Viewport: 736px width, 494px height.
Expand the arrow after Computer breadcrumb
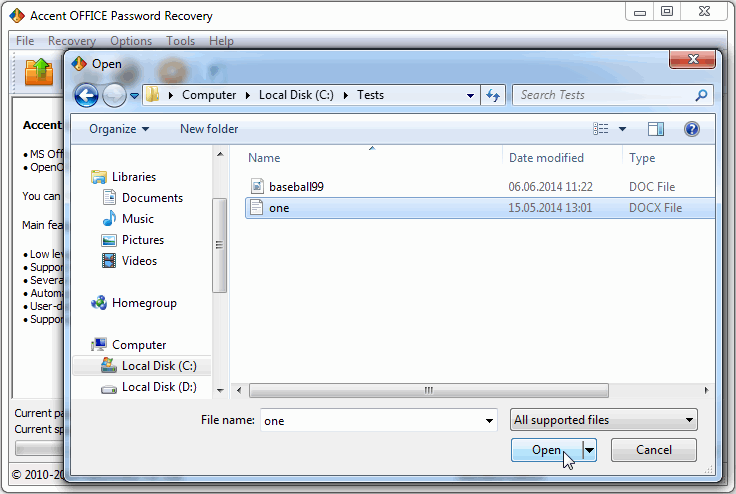[248, 95]
